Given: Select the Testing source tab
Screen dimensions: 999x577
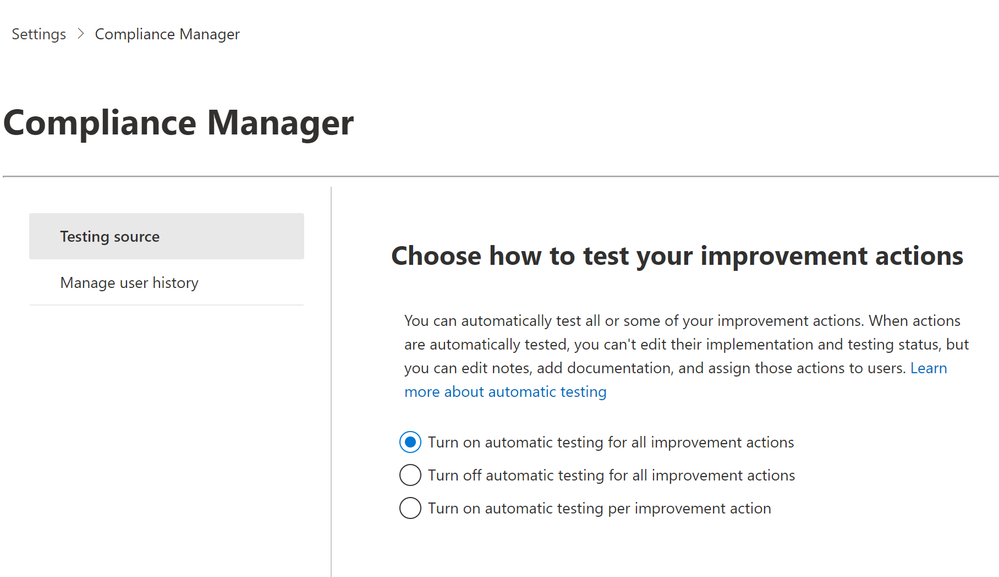Looking at the screenshot, I should click(x=166, y=236).
